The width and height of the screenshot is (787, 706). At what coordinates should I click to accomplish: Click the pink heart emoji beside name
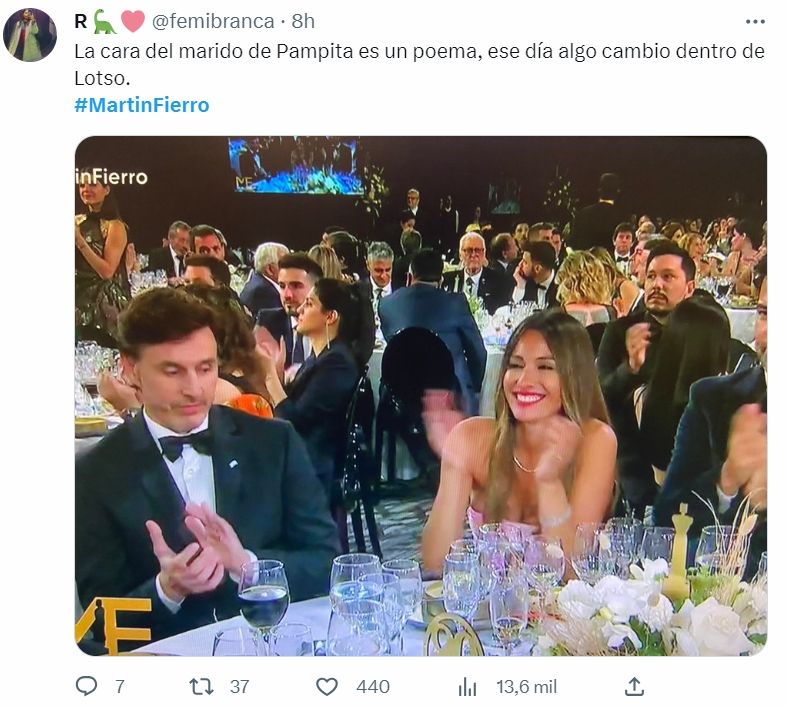point(133,21)
